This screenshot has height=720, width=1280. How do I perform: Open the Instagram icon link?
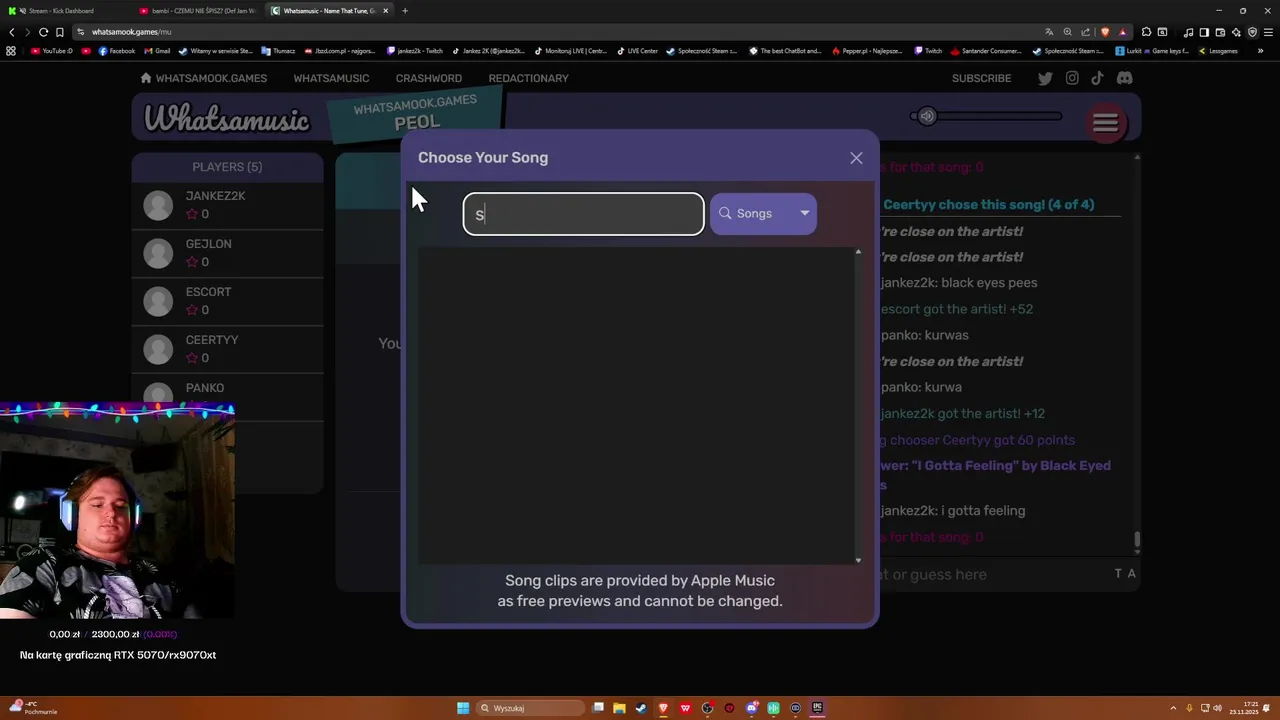coord(1072,78)
